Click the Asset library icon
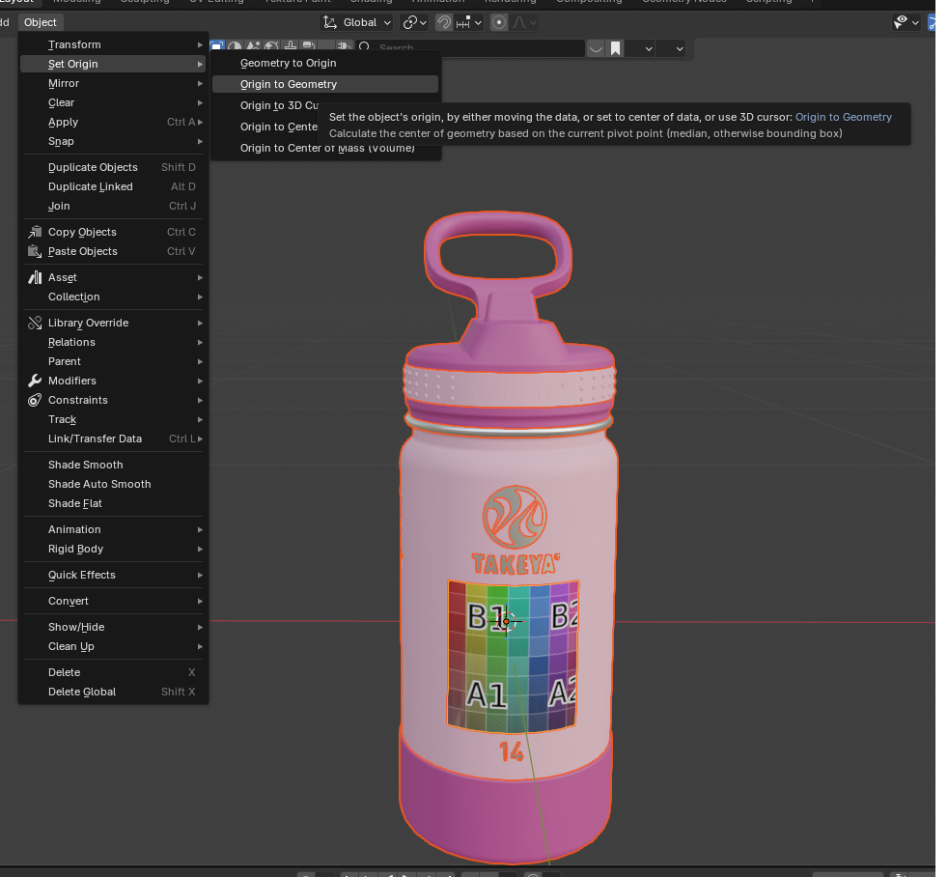Image resolution: width=936 pixels, height=877 pixels. point(35,278)
